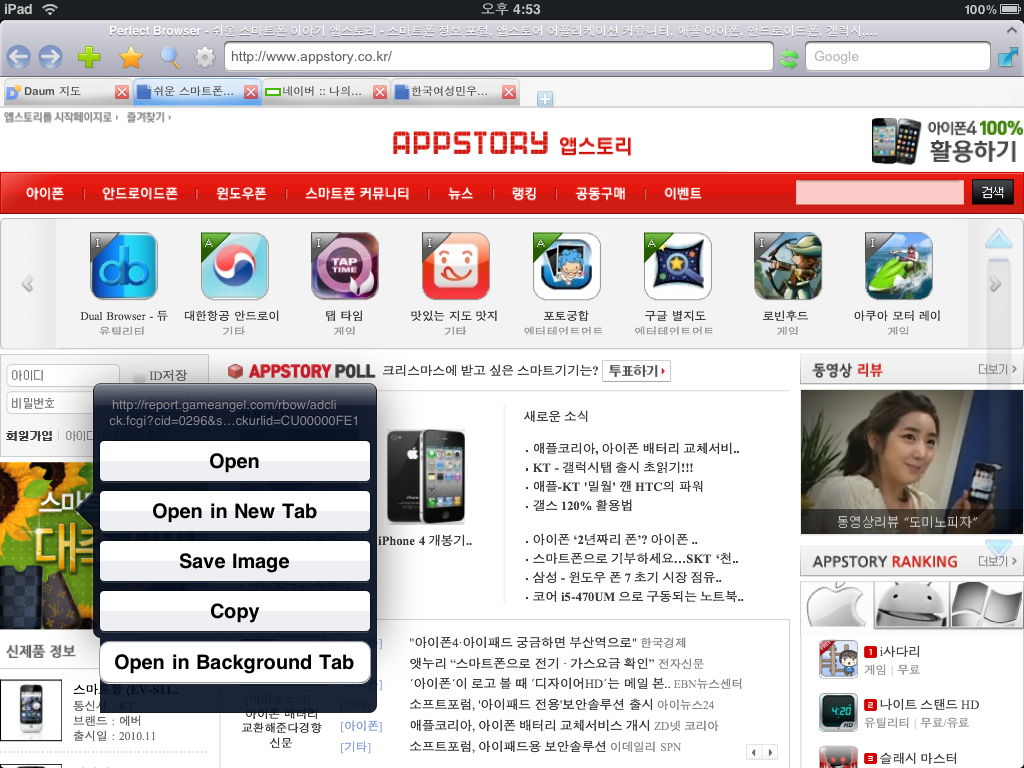Open a new tab with small plus button
1024x768 pixels.
pos(545,99)
